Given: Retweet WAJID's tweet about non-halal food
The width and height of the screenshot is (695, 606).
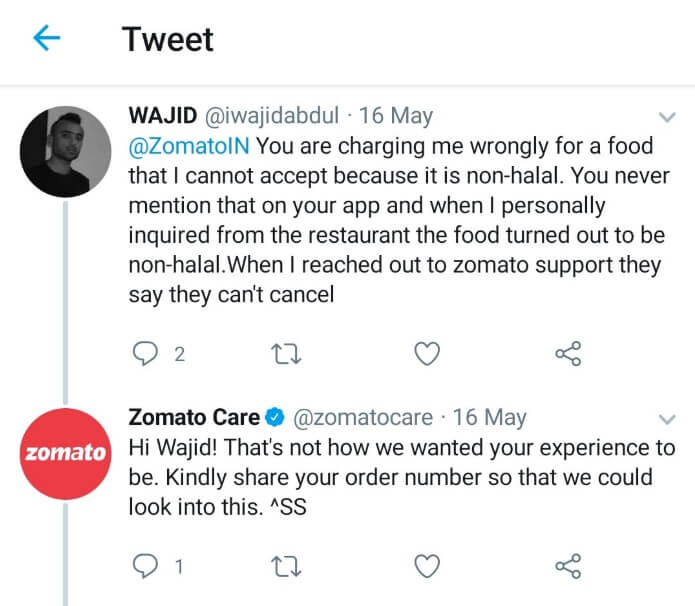Looking at the screenshot, I should click(286, 354).
